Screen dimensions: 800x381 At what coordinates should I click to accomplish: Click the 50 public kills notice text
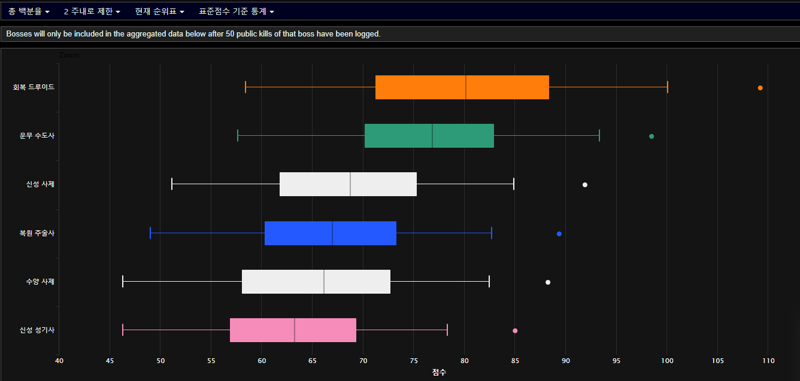[x=193, y=34]
